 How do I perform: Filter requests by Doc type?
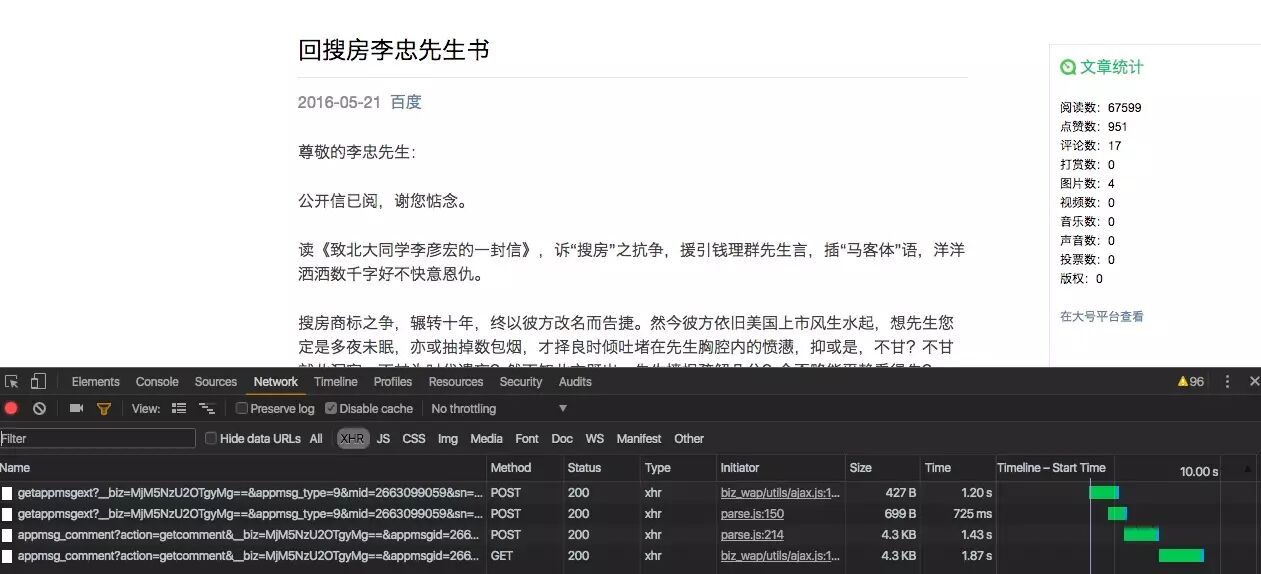tap(562, 438)
